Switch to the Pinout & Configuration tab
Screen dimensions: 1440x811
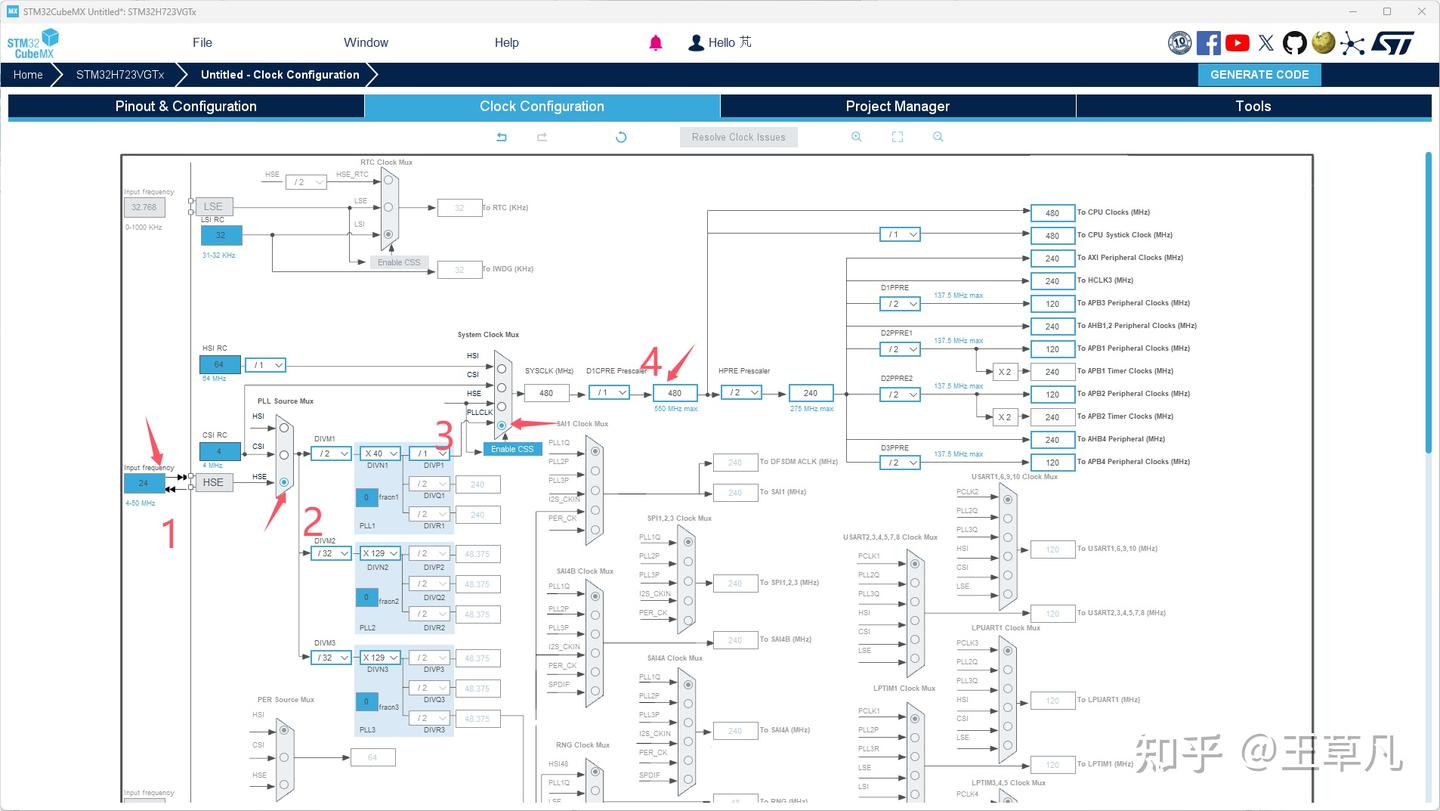point(186,106)
